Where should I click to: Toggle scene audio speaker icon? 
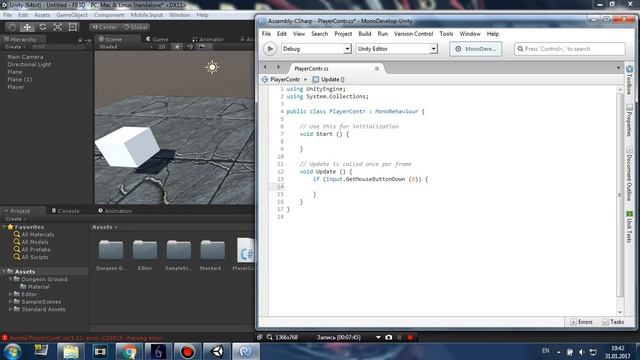190,47
